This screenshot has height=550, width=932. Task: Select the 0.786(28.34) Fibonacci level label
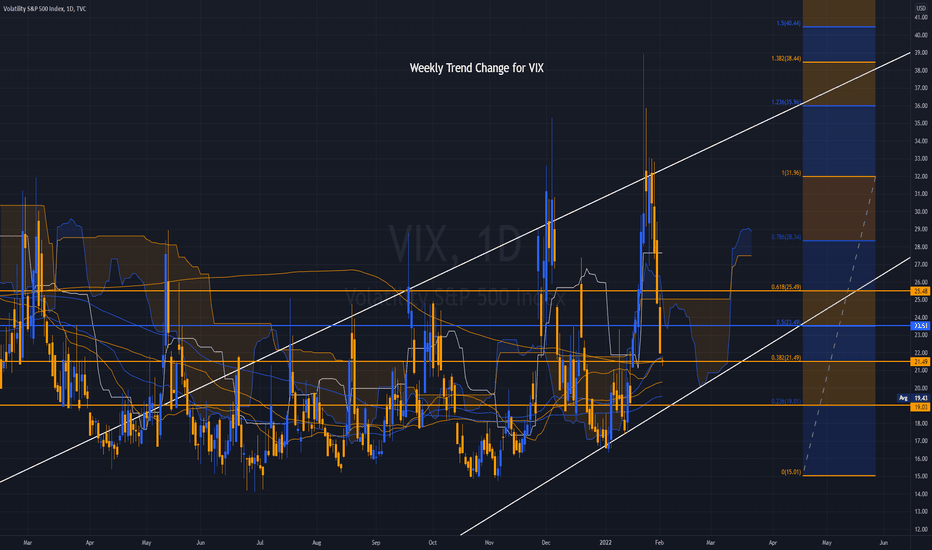point(786,237)
